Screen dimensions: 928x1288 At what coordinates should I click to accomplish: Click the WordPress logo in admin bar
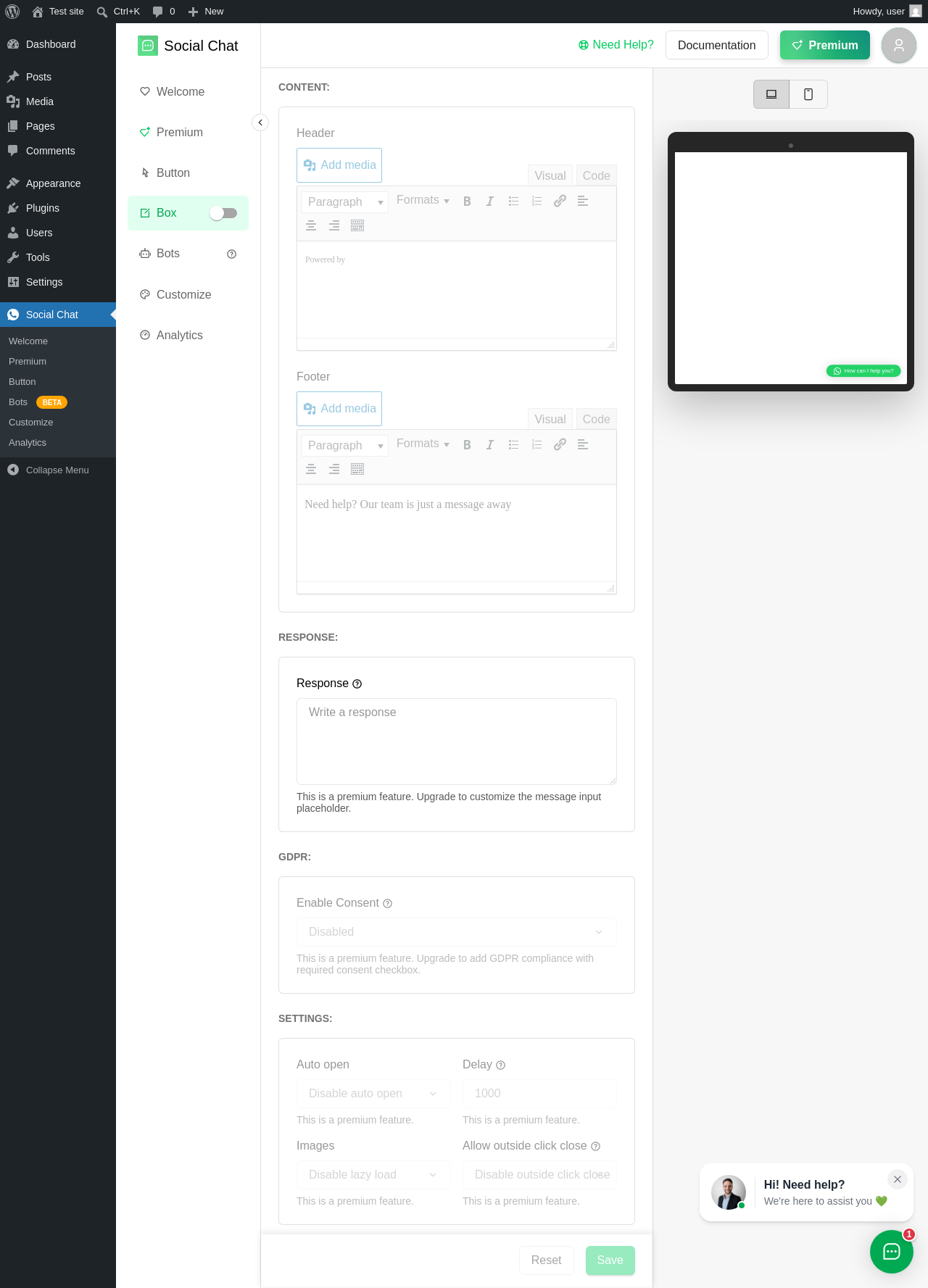tap(12, 12)
